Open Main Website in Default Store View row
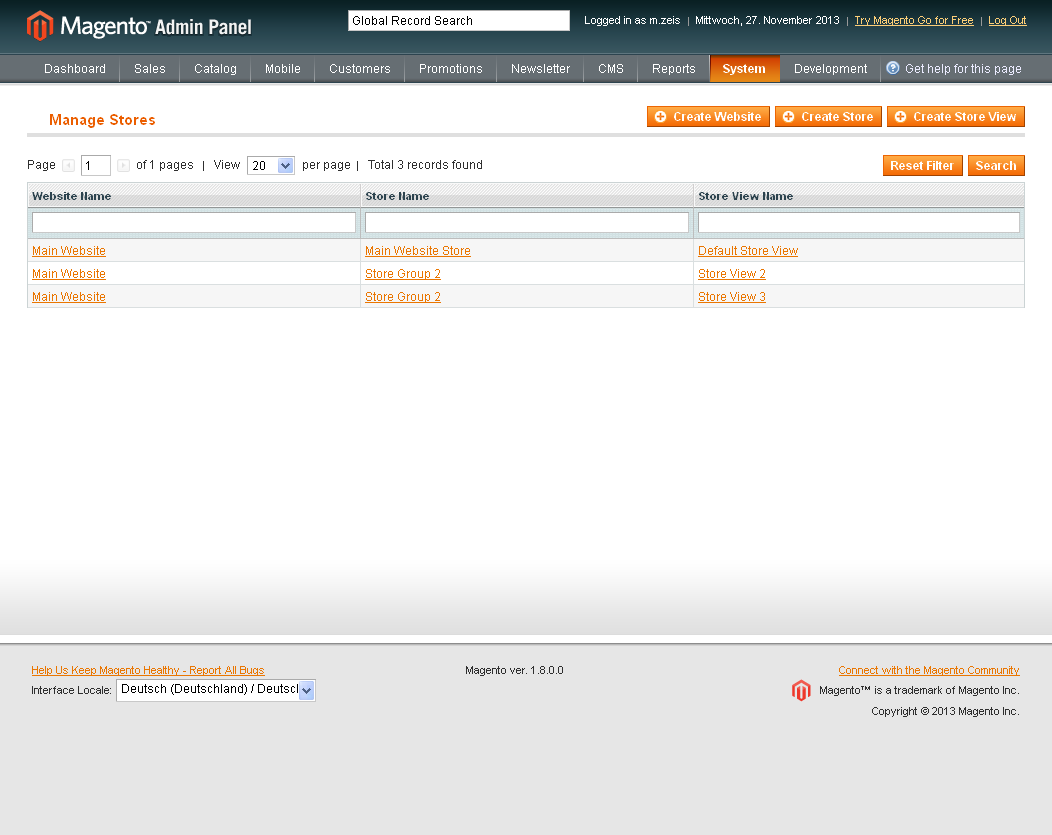This screenshot has width=1052, height=835. [x=69, y=251]
